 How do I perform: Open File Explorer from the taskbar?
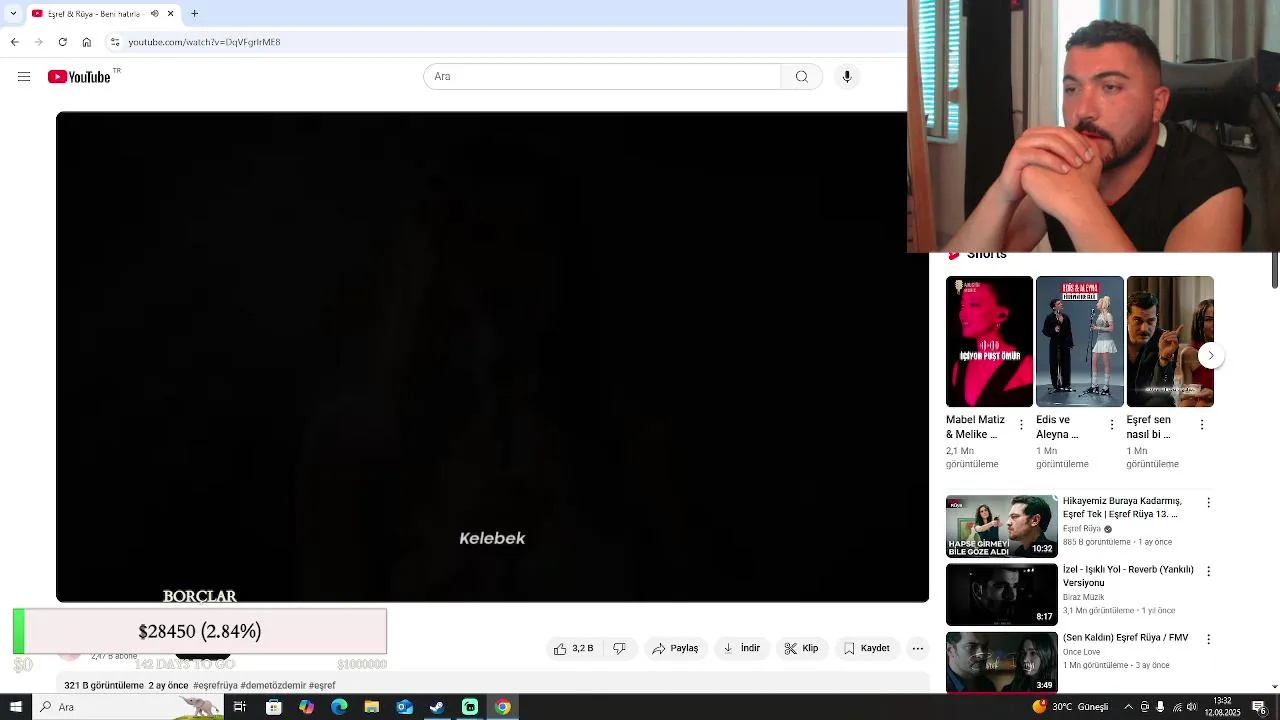[371, 707]
